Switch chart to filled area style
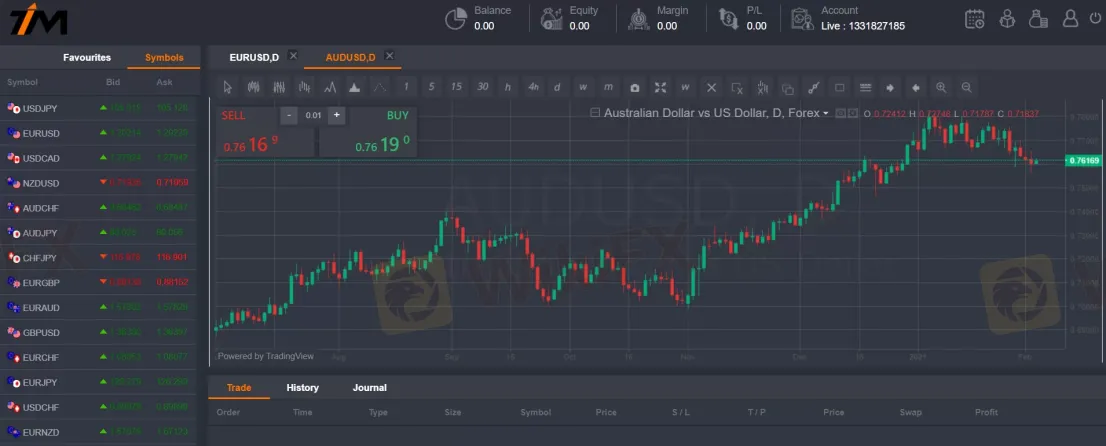The image size is (1106, 446). 354,88
